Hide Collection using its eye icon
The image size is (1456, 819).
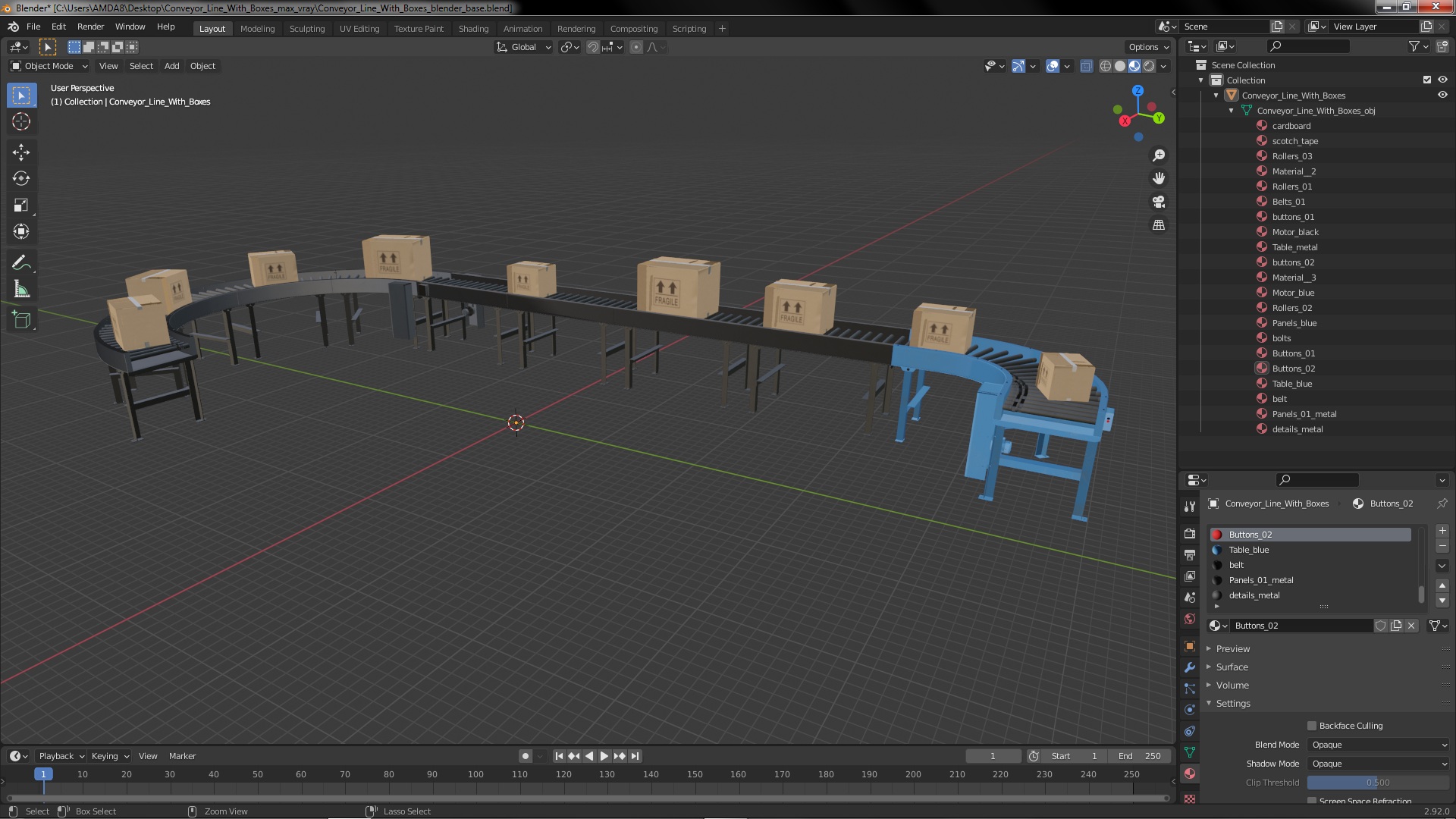coord(1442,80)
